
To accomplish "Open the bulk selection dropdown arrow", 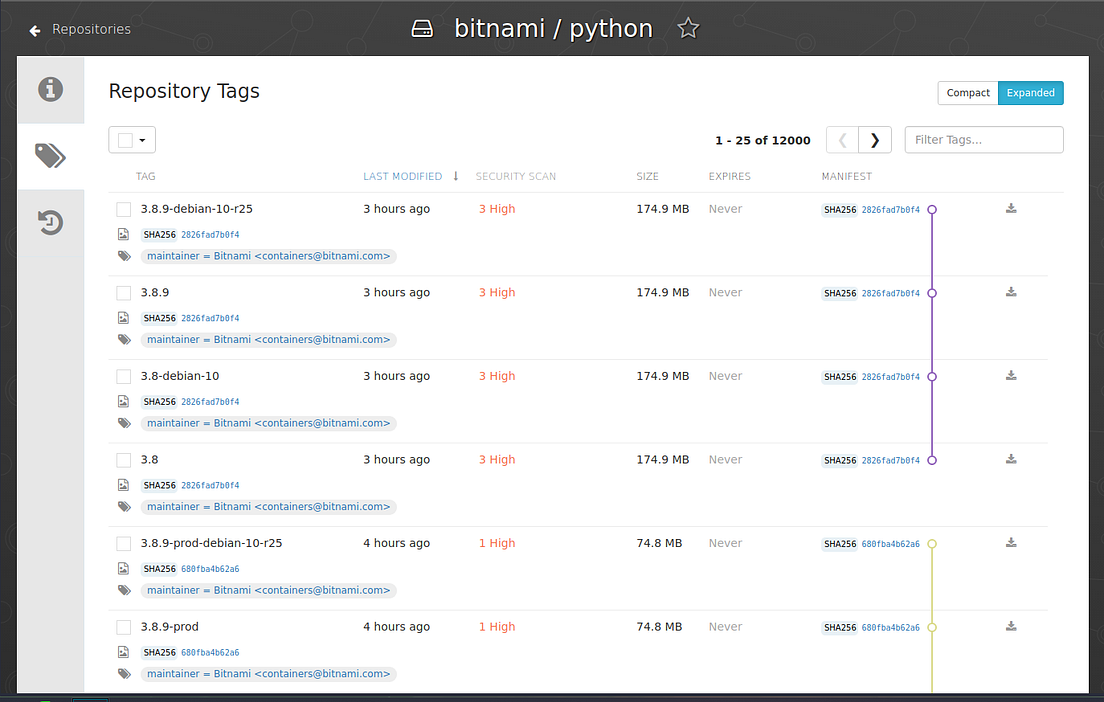I will click(x=142, y=139).
